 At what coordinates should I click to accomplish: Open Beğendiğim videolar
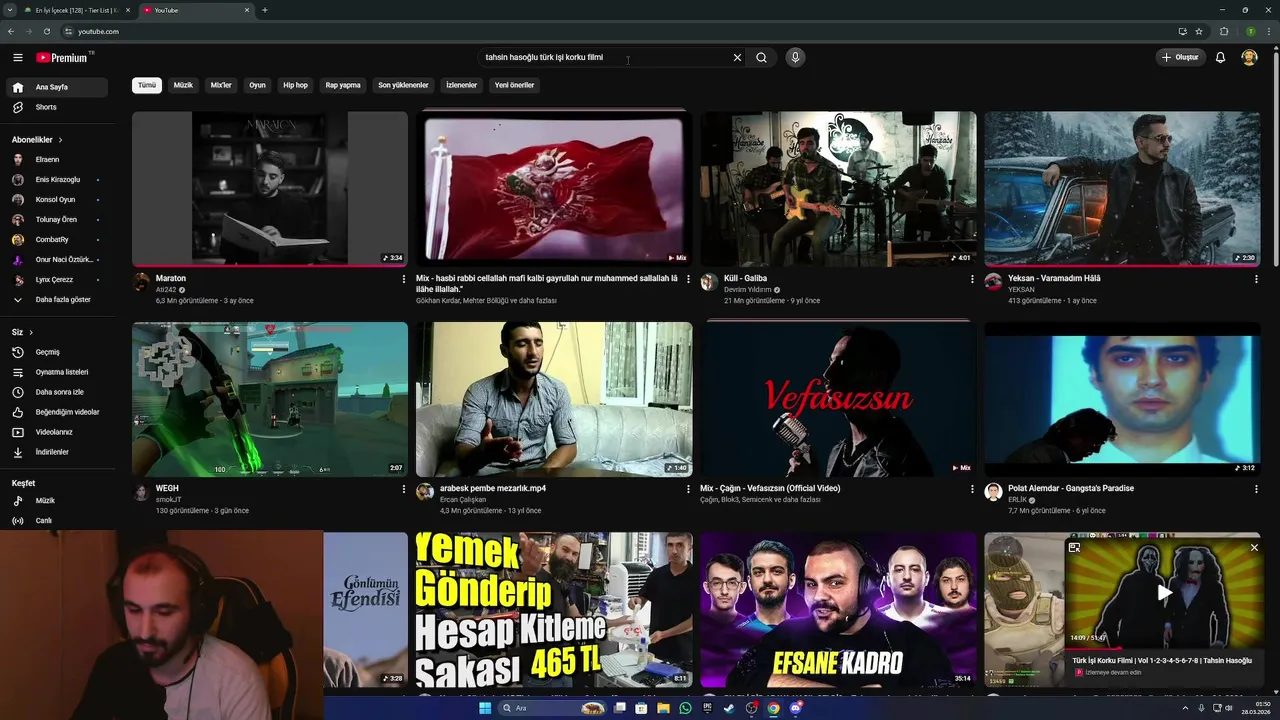click(55, 412)
